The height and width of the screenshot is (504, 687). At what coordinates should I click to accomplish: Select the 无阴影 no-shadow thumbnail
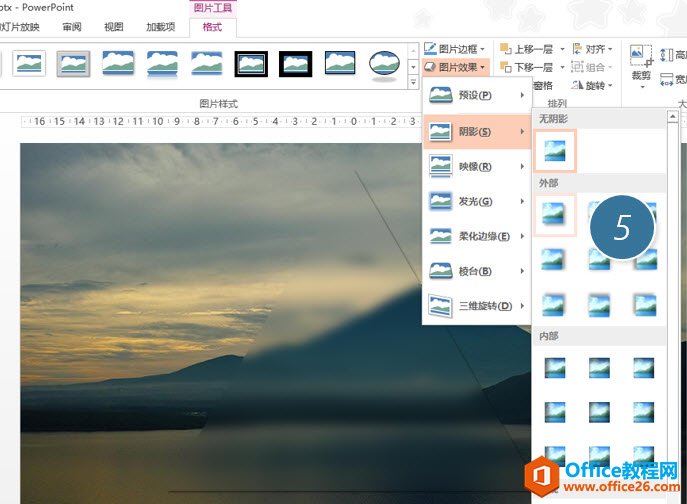click(x=555, y=149)
